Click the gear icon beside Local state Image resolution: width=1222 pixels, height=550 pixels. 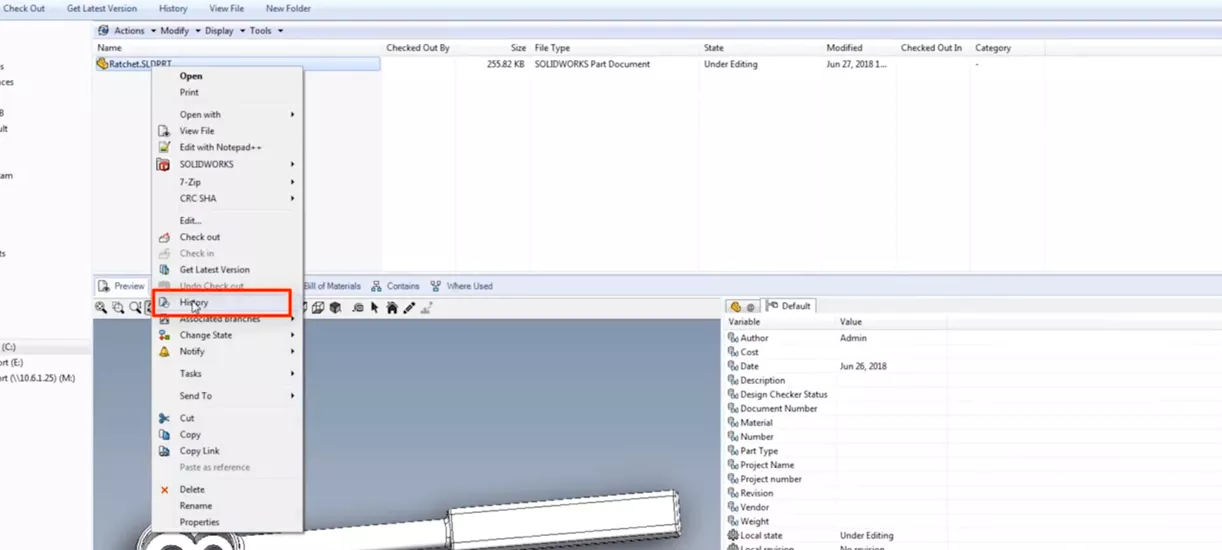coord(733,536)
